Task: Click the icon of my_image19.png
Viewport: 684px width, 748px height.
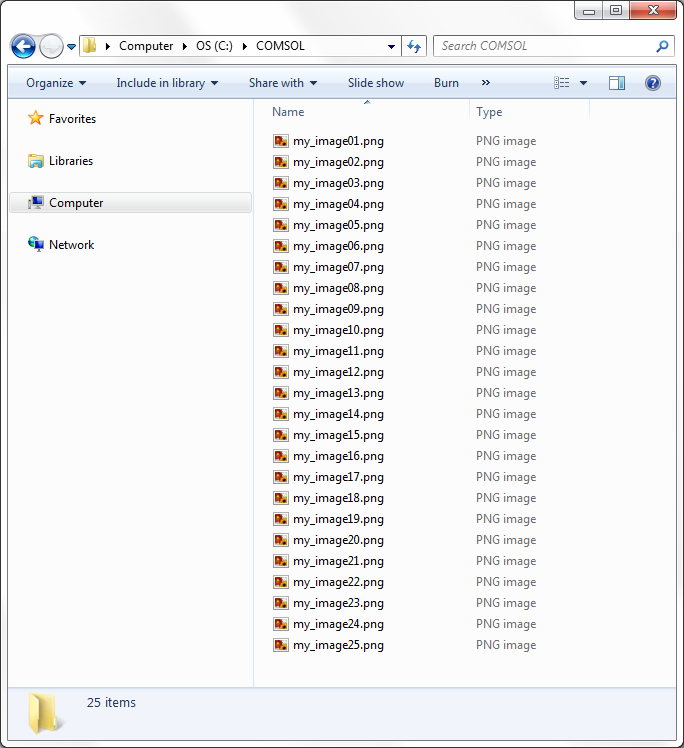Action: coord(281,519)
